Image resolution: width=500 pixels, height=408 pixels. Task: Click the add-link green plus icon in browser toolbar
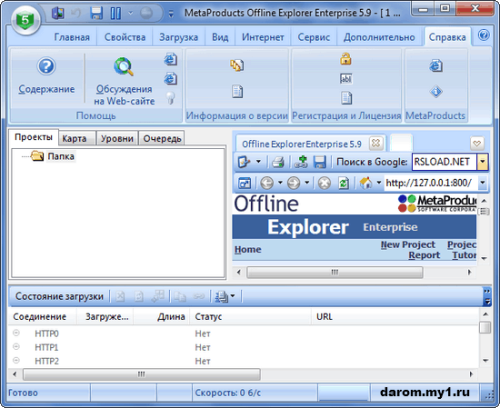[301, 162]
